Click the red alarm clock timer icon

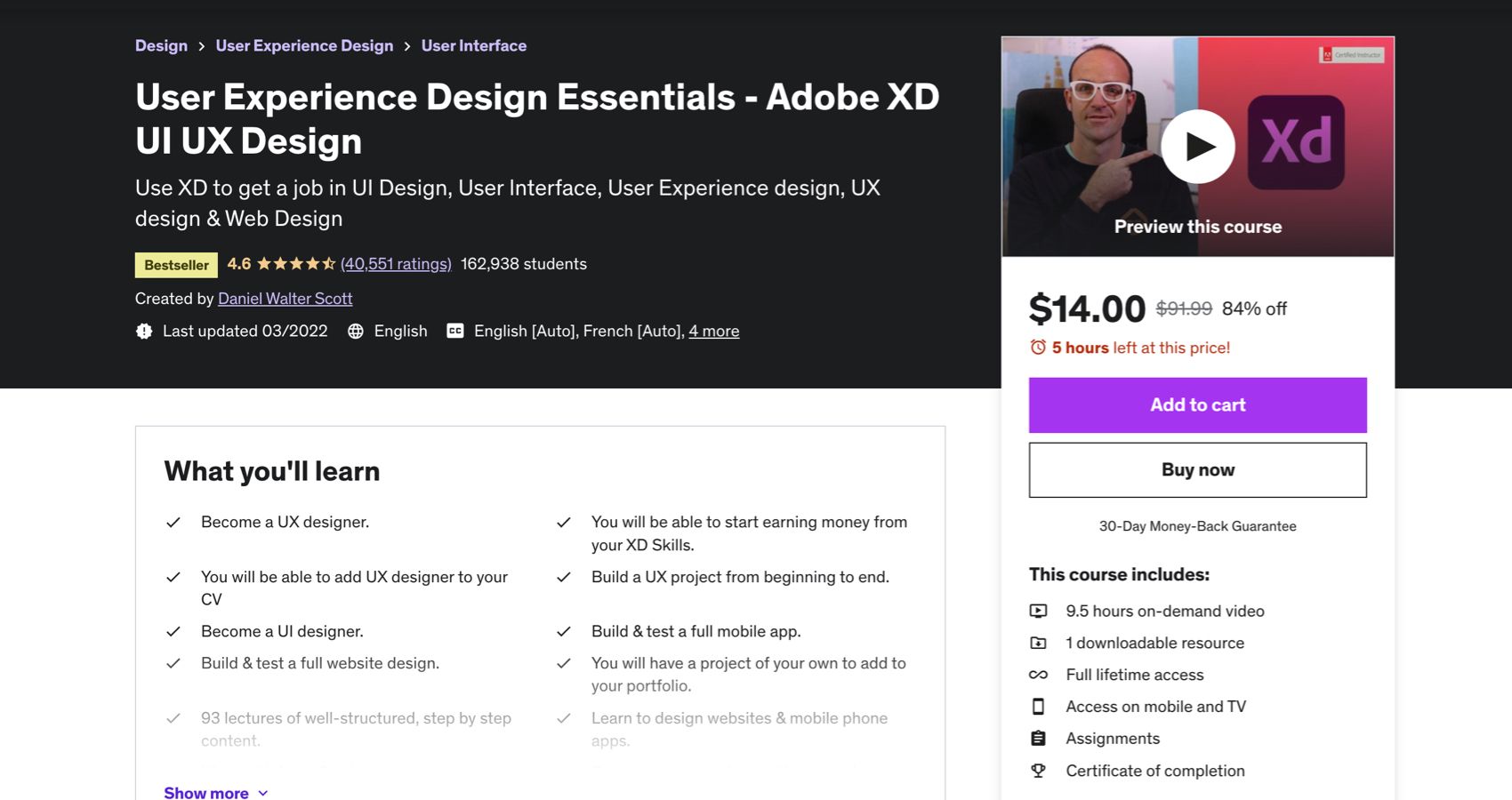(1037, 347)
